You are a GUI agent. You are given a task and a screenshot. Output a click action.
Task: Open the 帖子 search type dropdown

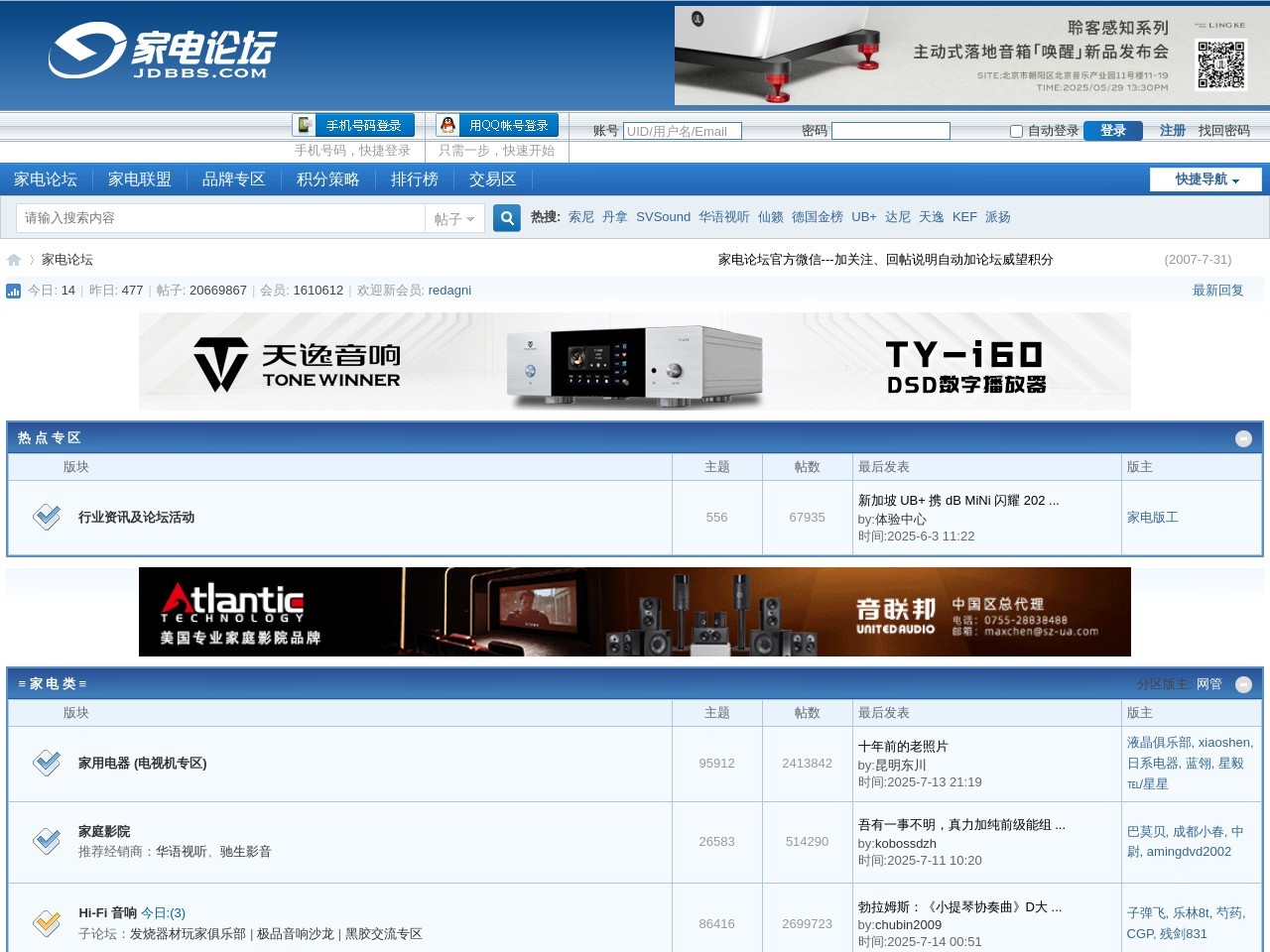click(x=454, y=219)
